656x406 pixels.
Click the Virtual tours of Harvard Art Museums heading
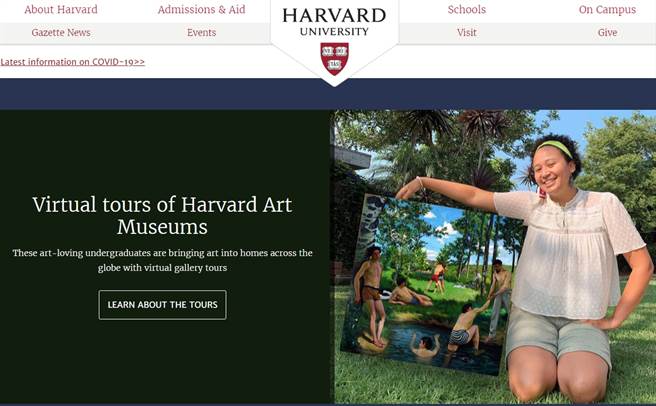coord(162,216)
